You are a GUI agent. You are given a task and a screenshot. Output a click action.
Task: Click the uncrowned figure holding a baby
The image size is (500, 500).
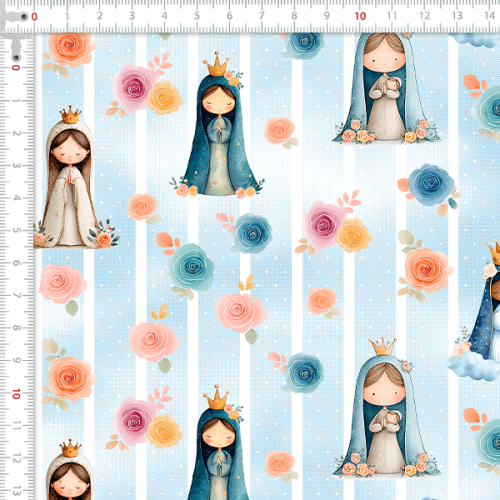(x=386, y=88)
